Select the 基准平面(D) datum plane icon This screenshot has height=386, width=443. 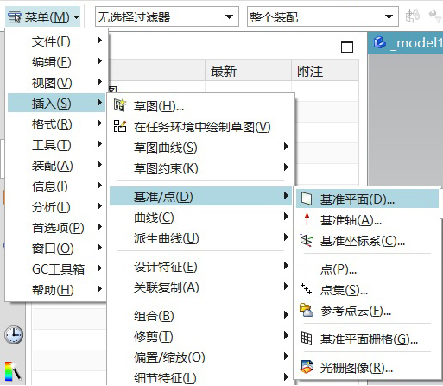pyautogui.click(x=306, y=199)
